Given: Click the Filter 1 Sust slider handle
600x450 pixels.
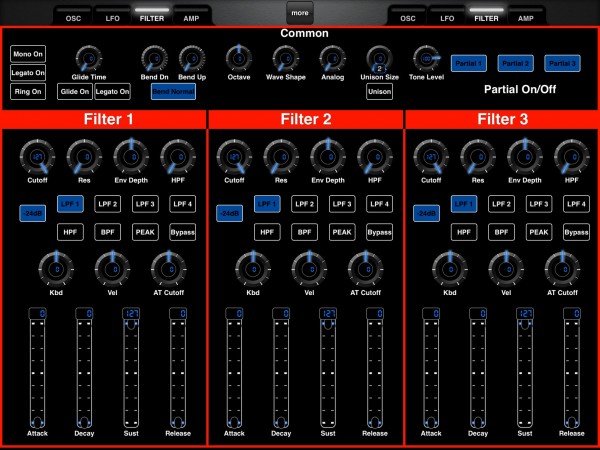Looking at the screenshot, I should pos(131,324).
